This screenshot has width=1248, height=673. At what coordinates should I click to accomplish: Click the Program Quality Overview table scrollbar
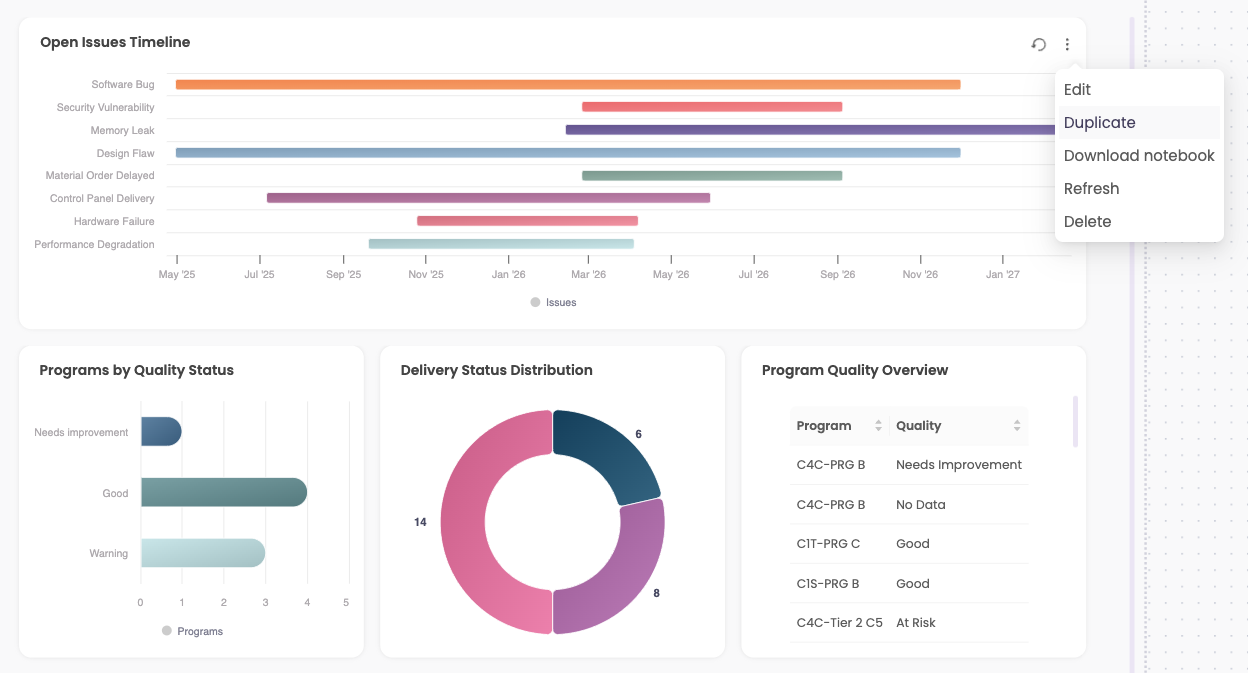pos(1075,421)
